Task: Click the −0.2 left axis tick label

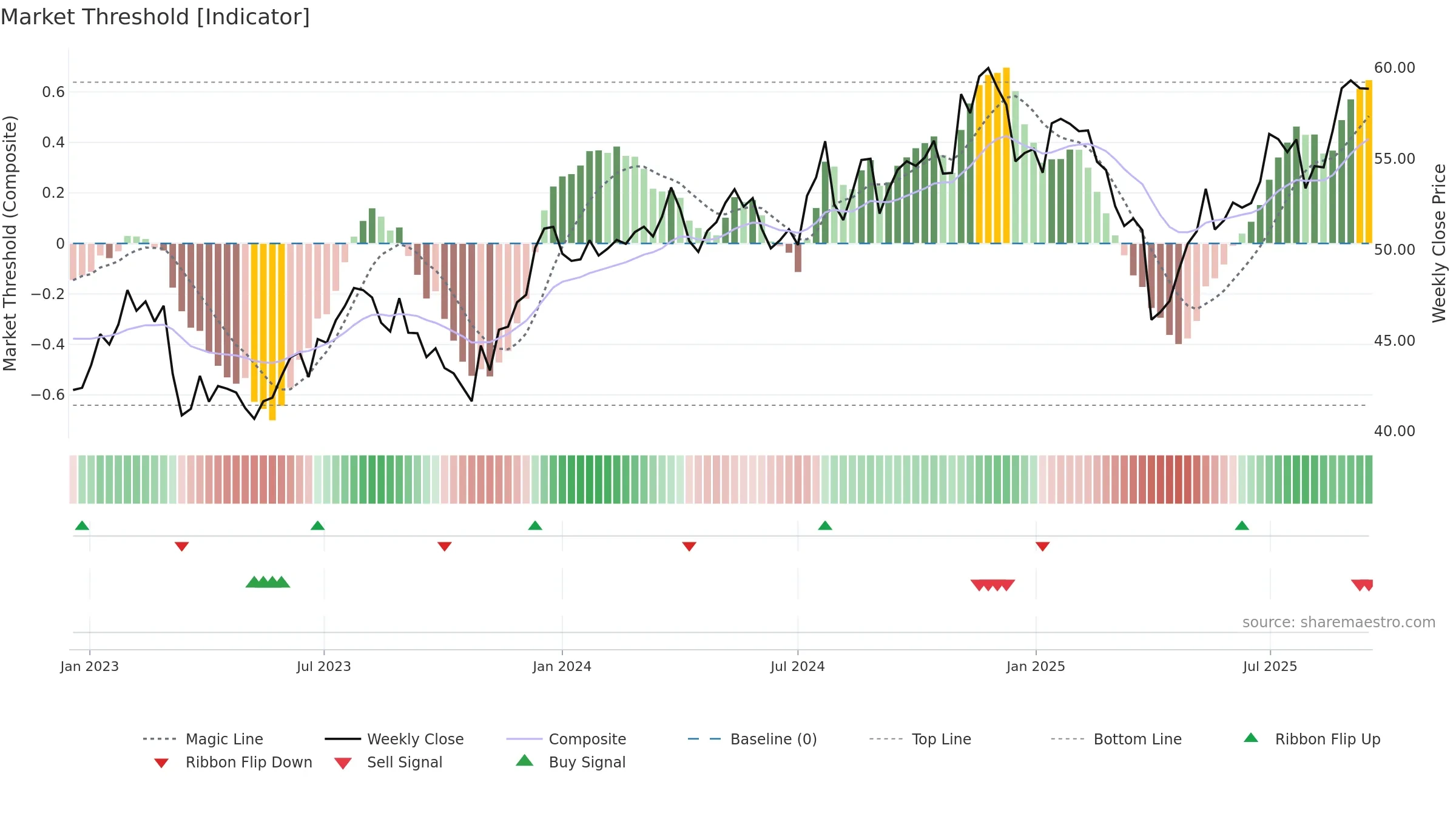Action: 48,294
